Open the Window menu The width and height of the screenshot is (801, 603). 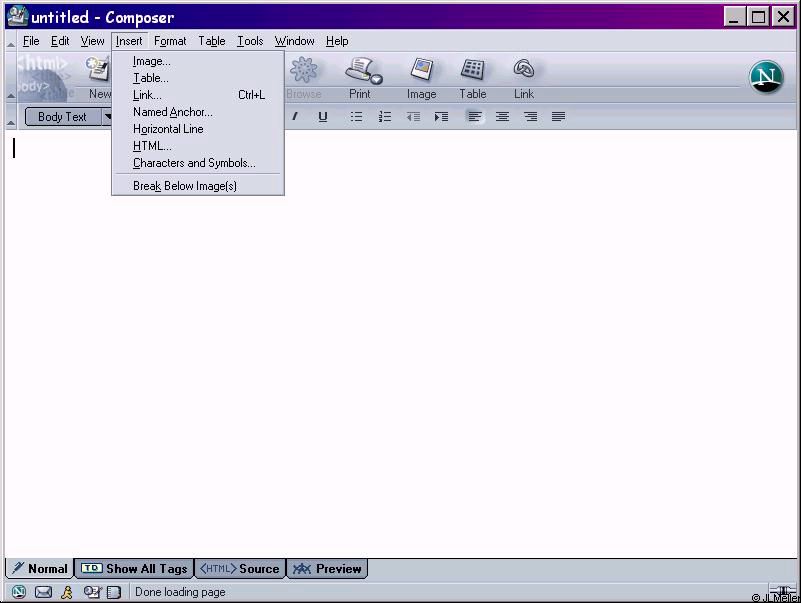[x=294, y=41]
